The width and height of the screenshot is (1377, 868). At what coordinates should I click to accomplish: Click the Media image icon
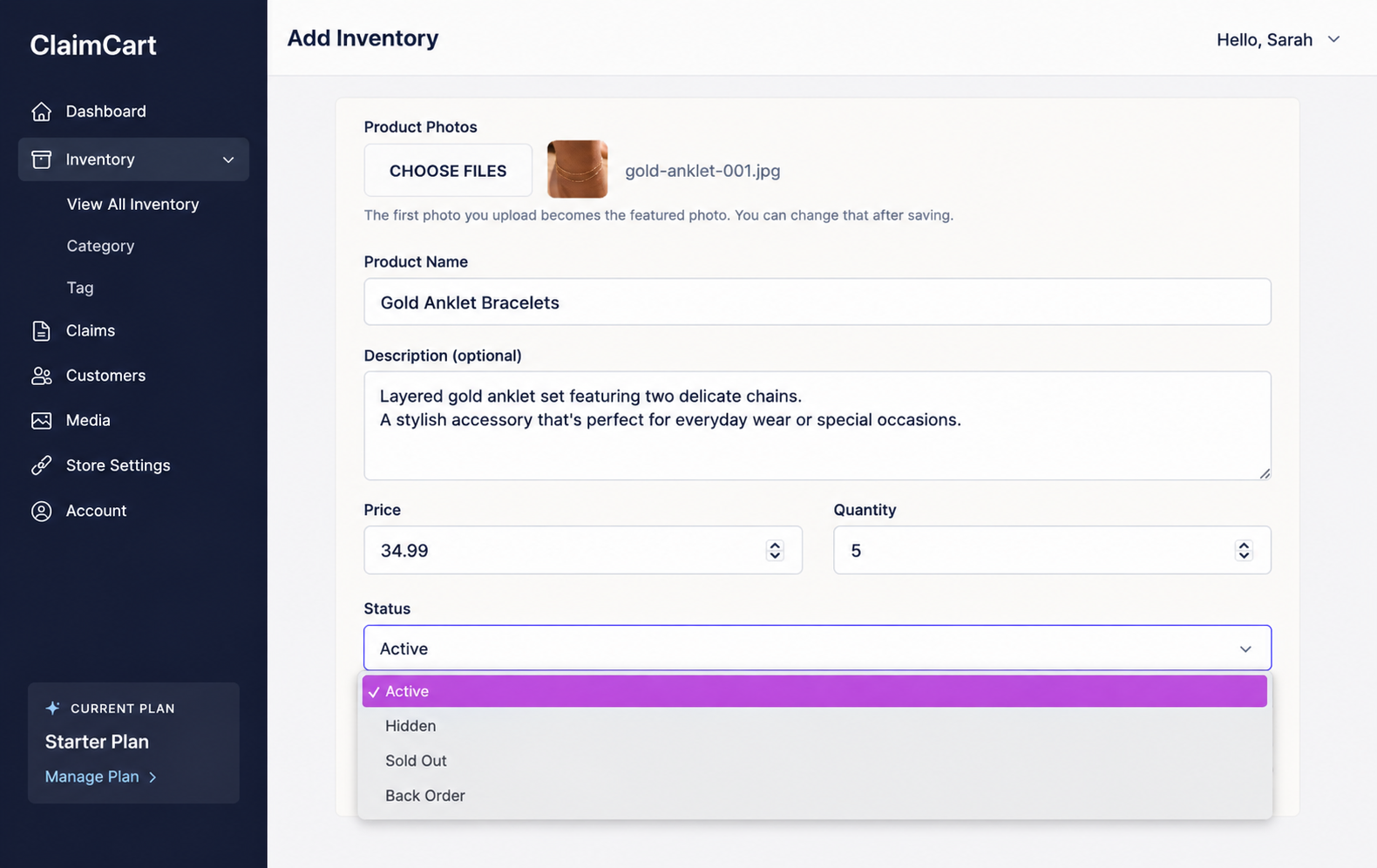pyautogui.click(x=41, y=420)
